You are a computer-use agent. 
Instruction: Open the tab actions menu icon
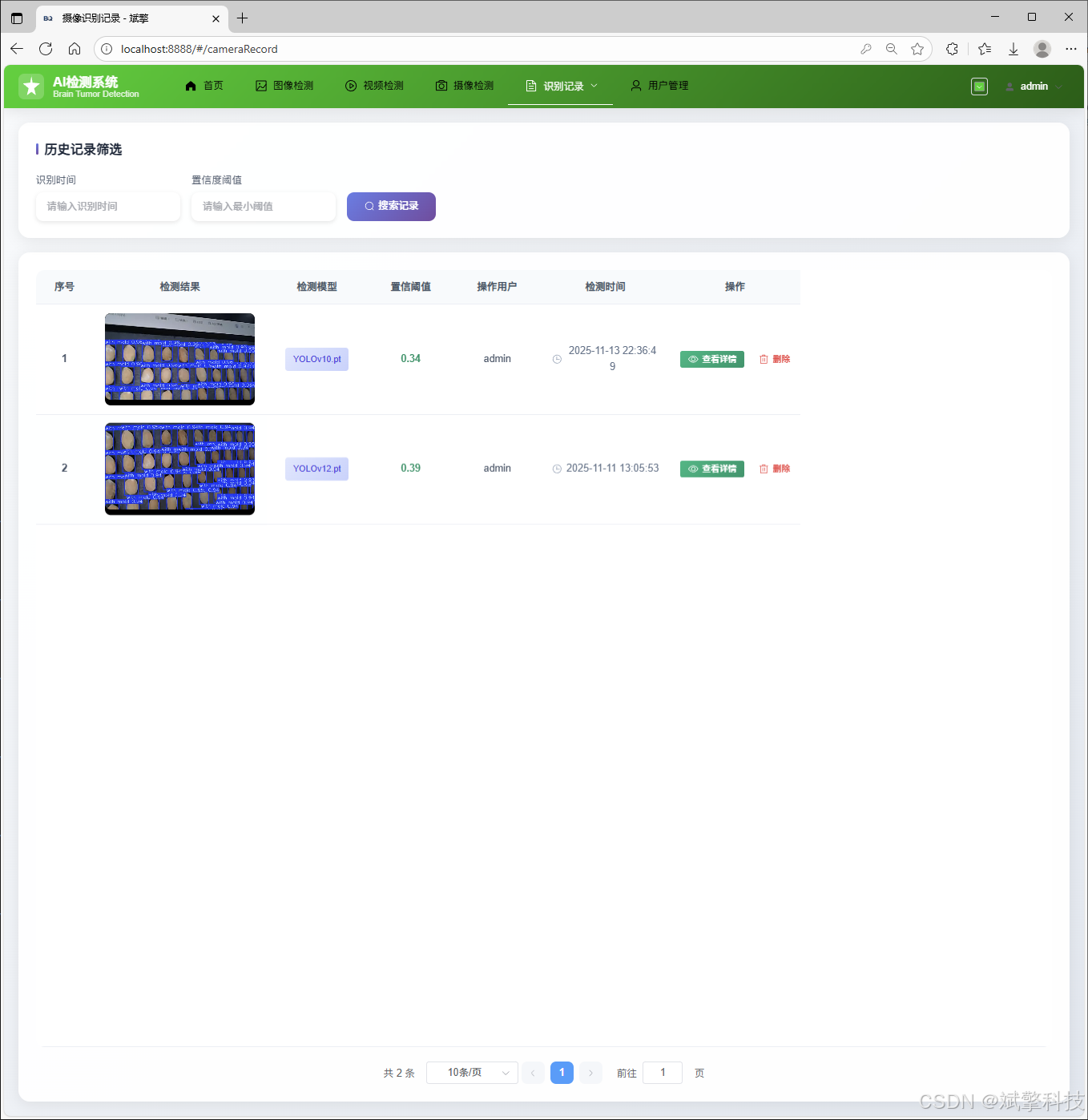[17, 18]
